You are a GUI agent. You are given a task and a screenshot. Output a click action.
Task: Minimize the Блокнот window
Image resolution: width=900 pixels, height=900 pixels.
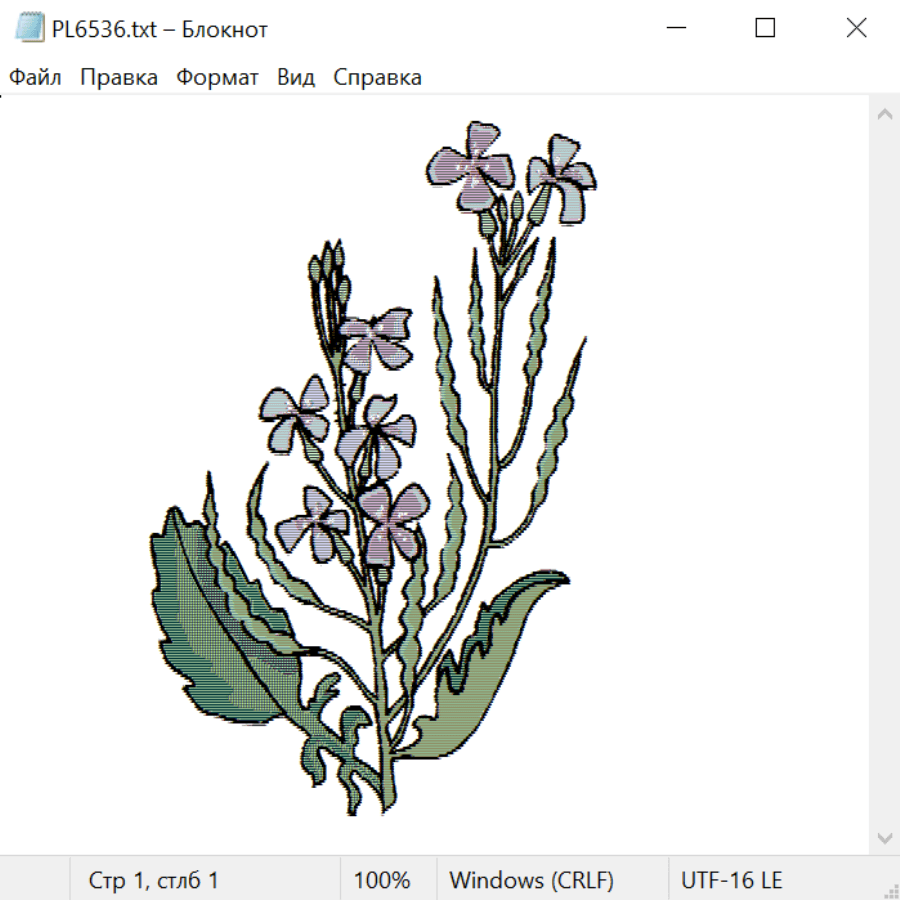676,28
